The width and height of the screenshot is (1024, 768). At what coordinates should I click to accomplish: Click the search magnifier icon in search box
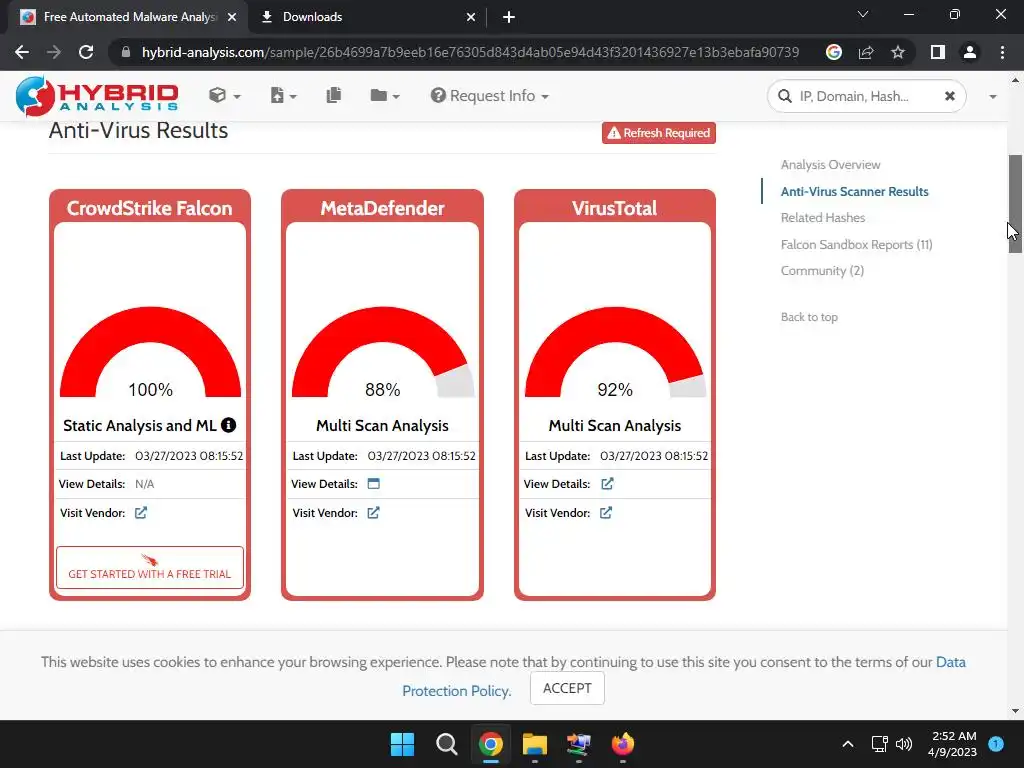tap(784, 97)
